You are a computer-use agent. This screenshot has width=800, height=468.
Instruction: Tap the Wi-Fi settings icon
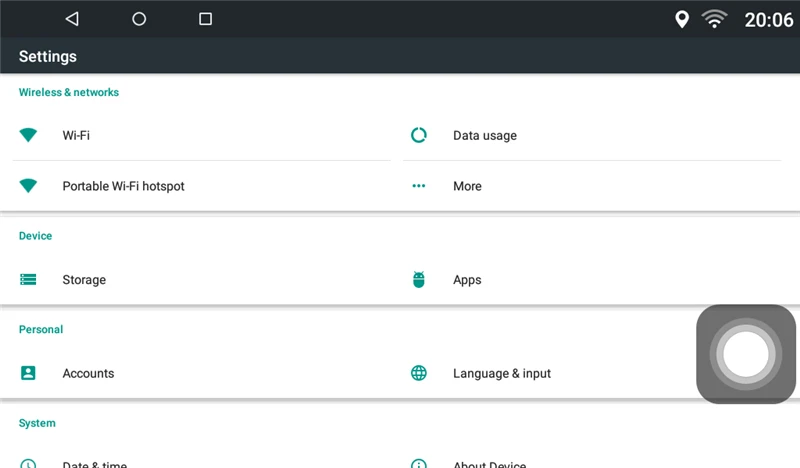(x=28, y=135)
